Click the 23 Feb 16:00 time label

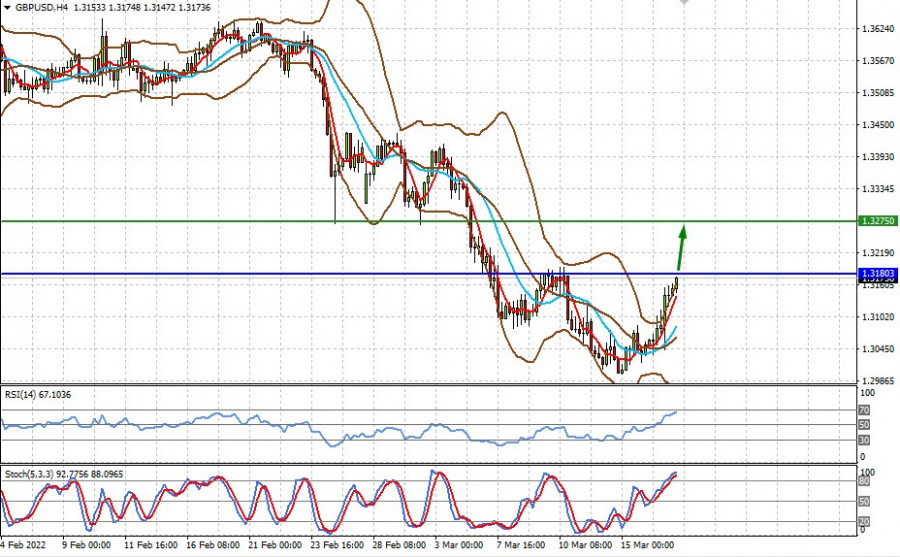point(337,544)
